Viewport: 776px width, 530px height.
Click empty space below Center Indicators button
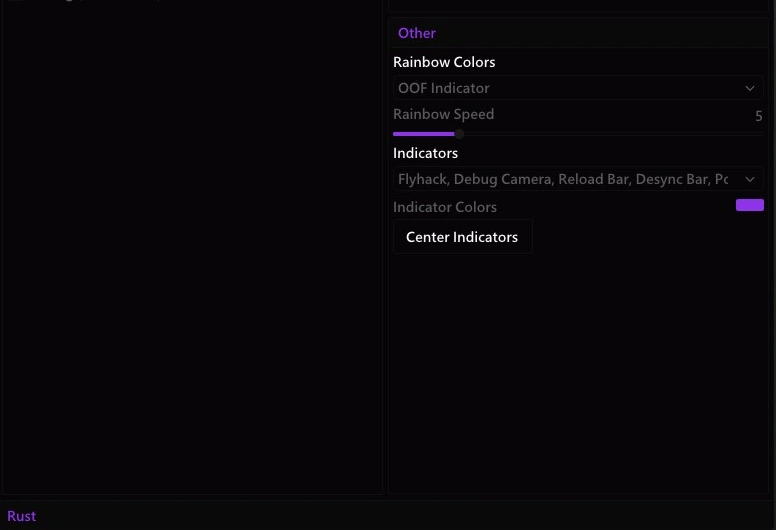578,371
